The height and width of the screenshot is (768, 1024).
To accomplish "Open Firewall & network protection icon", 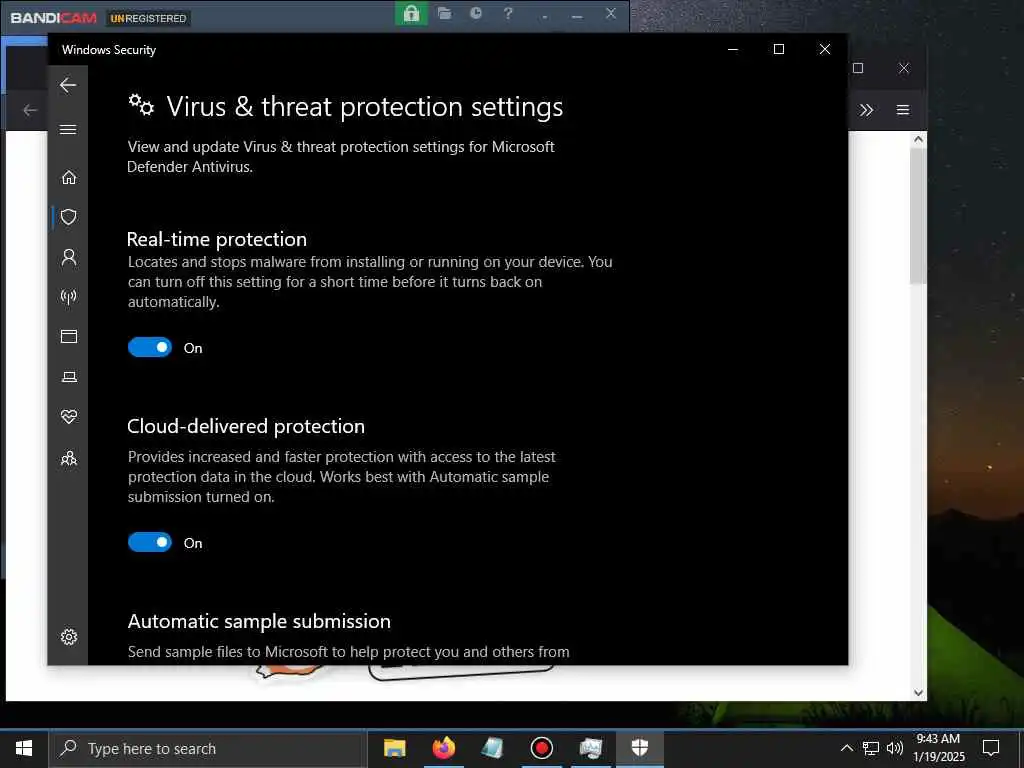I will (69, 297).
